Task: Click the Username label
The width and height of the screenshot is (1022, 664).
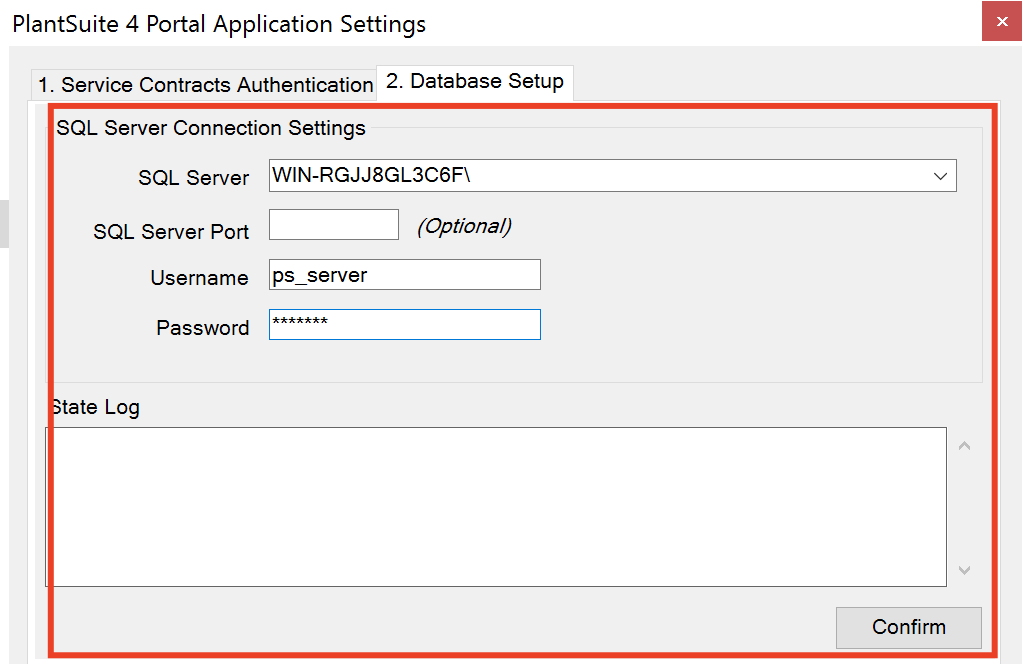Action: (199, 278)
